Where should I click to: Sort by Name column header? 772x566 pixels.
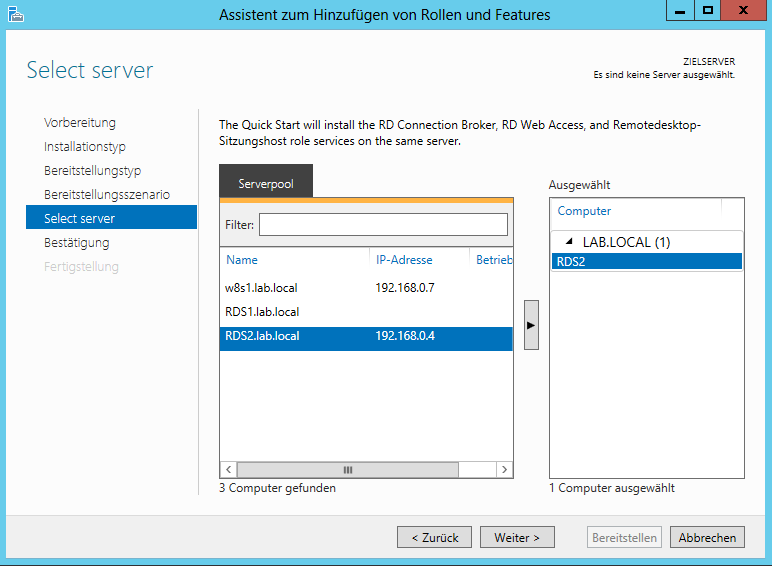pyautogui.click(x=242, y=260)
